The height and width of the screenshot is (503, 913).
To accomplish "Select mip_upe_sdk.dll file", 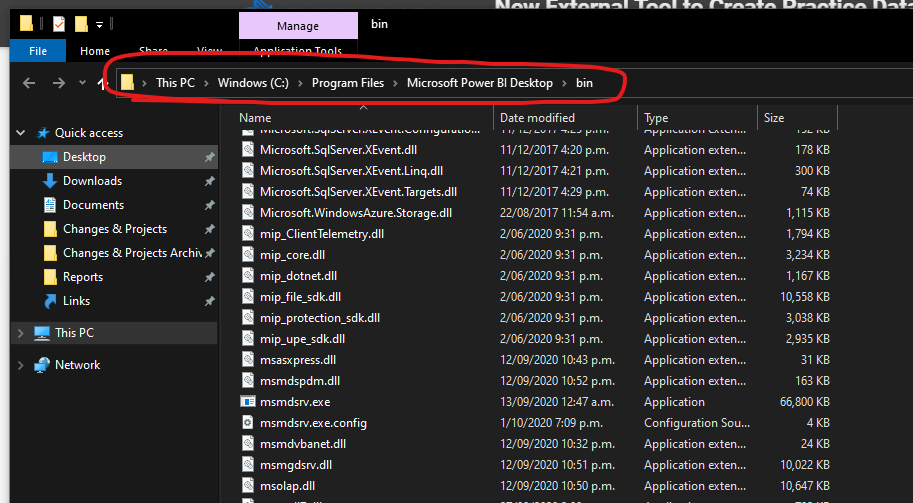I will coord(302,338).
